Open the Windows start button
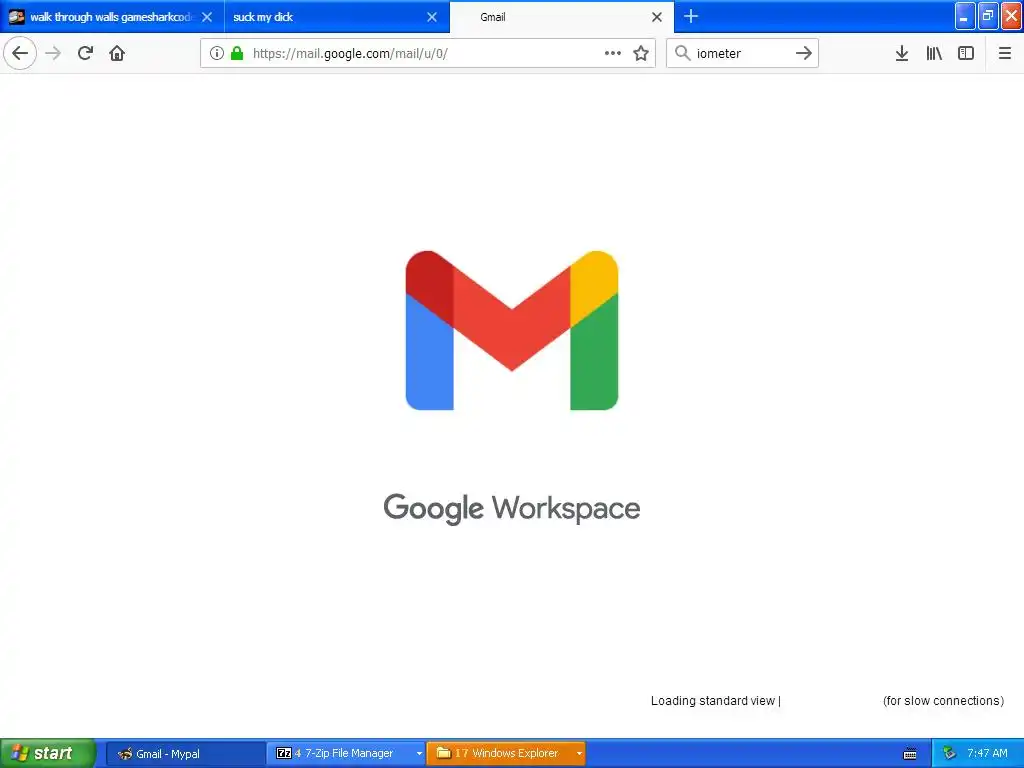The image size is (1024, 768). [48, 754]
